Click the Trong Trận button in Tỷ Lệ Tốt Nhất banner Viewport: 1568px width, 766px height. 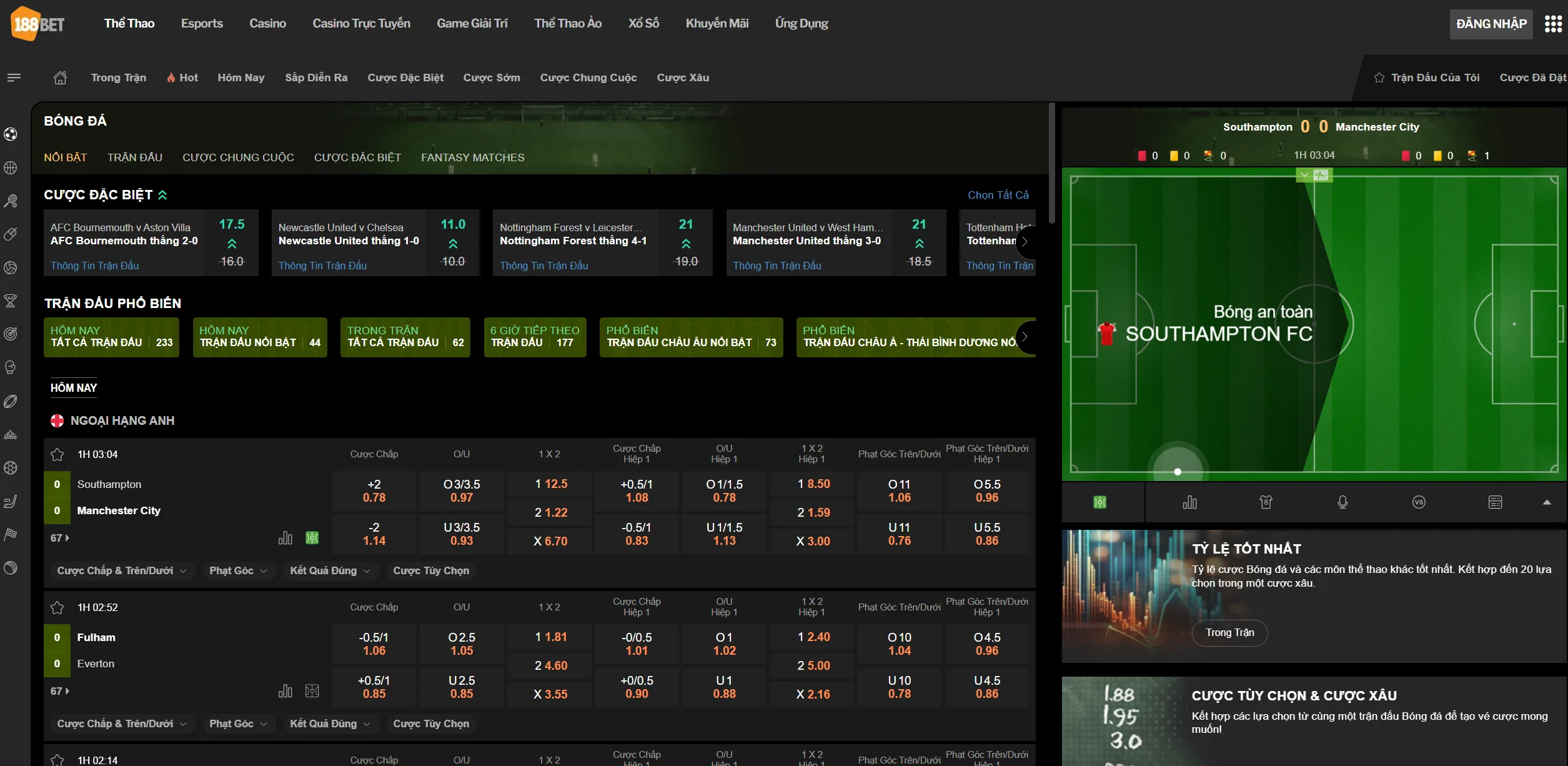point(1229,633)
